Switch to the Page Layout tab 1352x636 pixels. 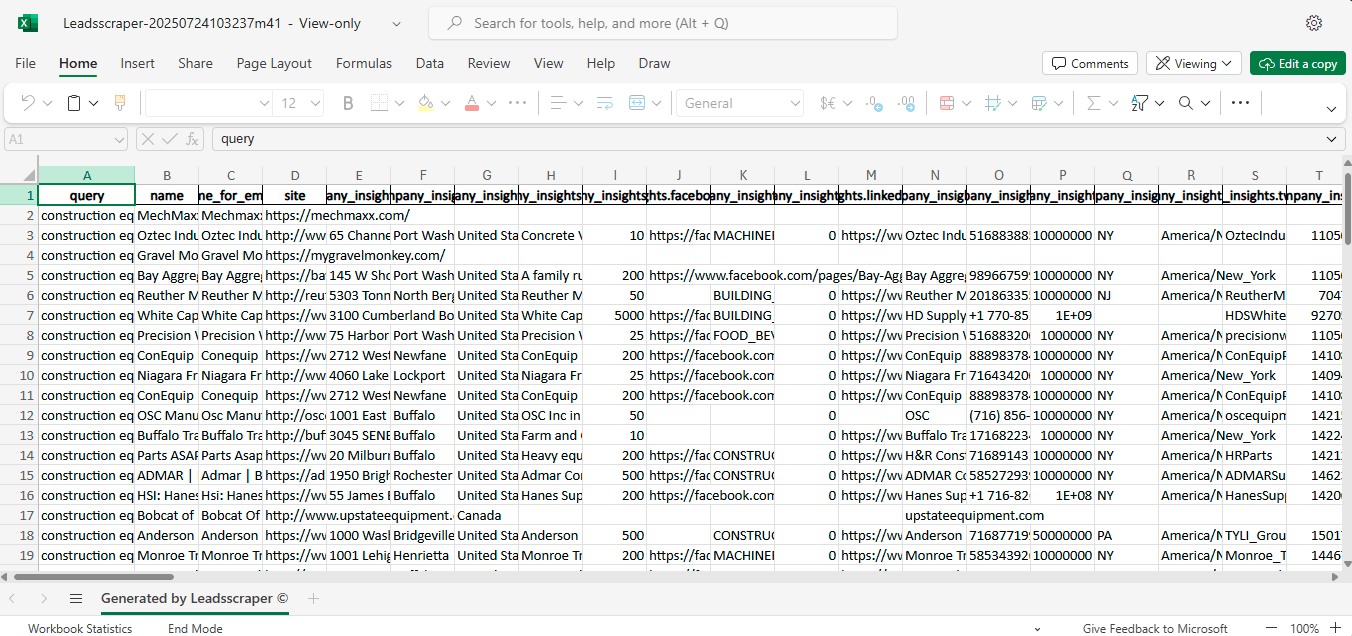(274, 63)
